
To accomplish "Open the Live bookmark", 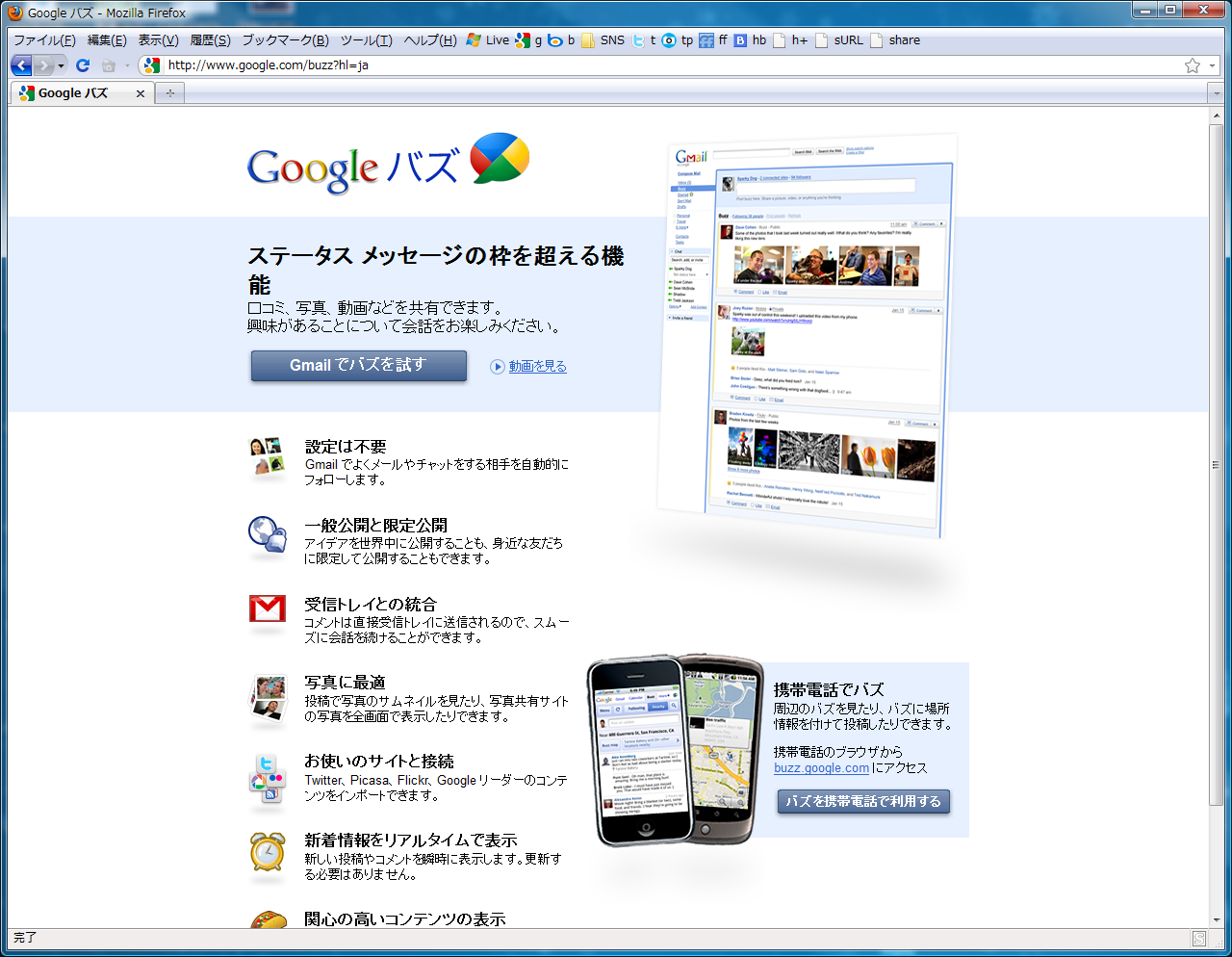I will click(x=488, y=40).
